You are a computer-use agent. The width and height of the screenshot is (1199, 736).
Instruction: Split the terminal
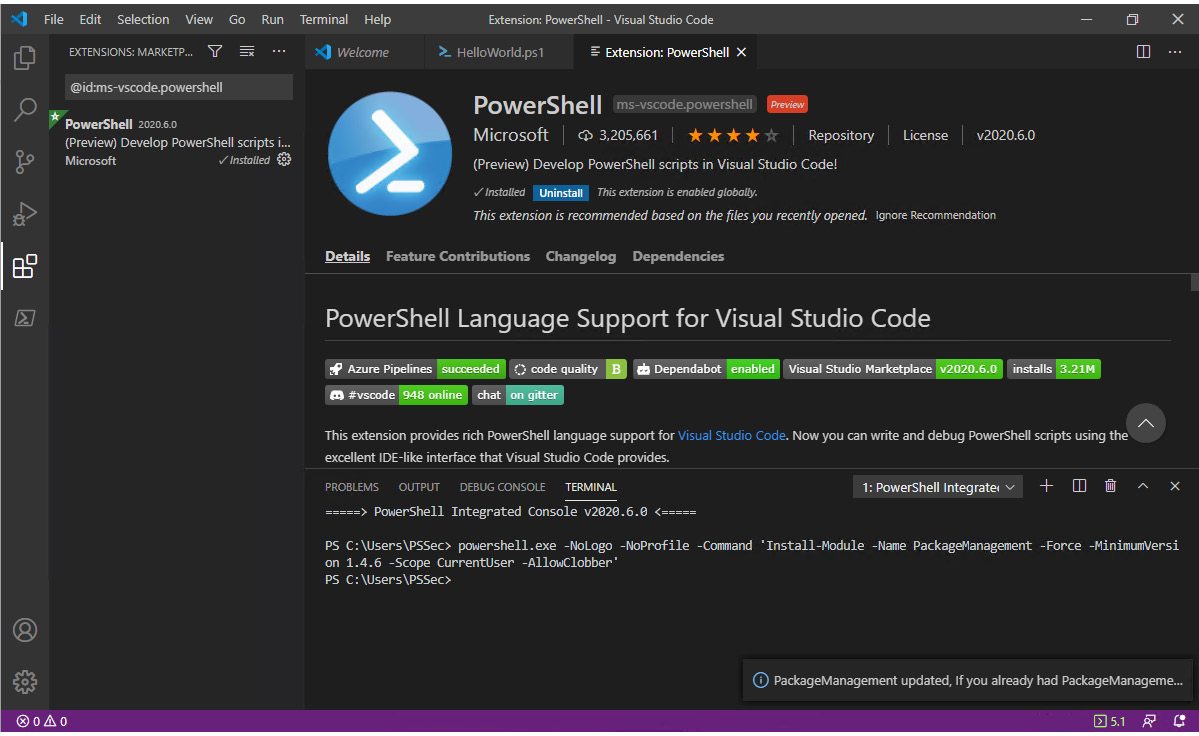click(1078, 485)
